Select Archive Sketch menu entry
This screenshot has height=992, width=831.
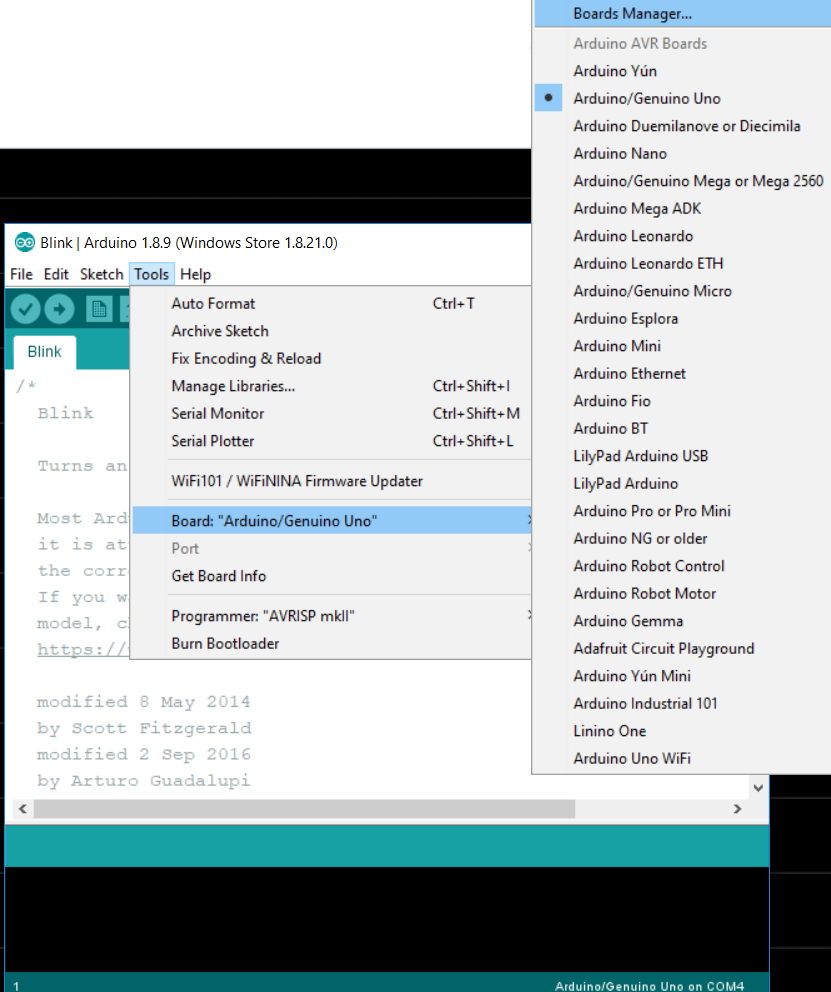[331, 331]
